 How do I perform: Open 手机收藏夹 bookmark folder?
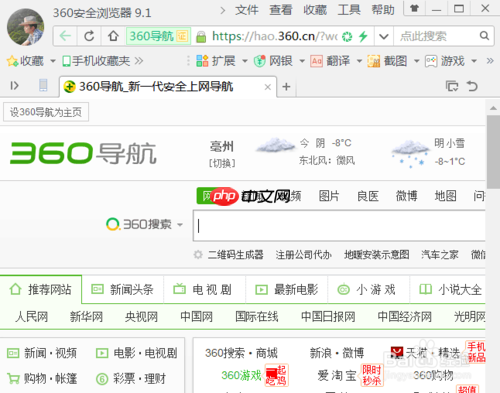click(96, 61)
